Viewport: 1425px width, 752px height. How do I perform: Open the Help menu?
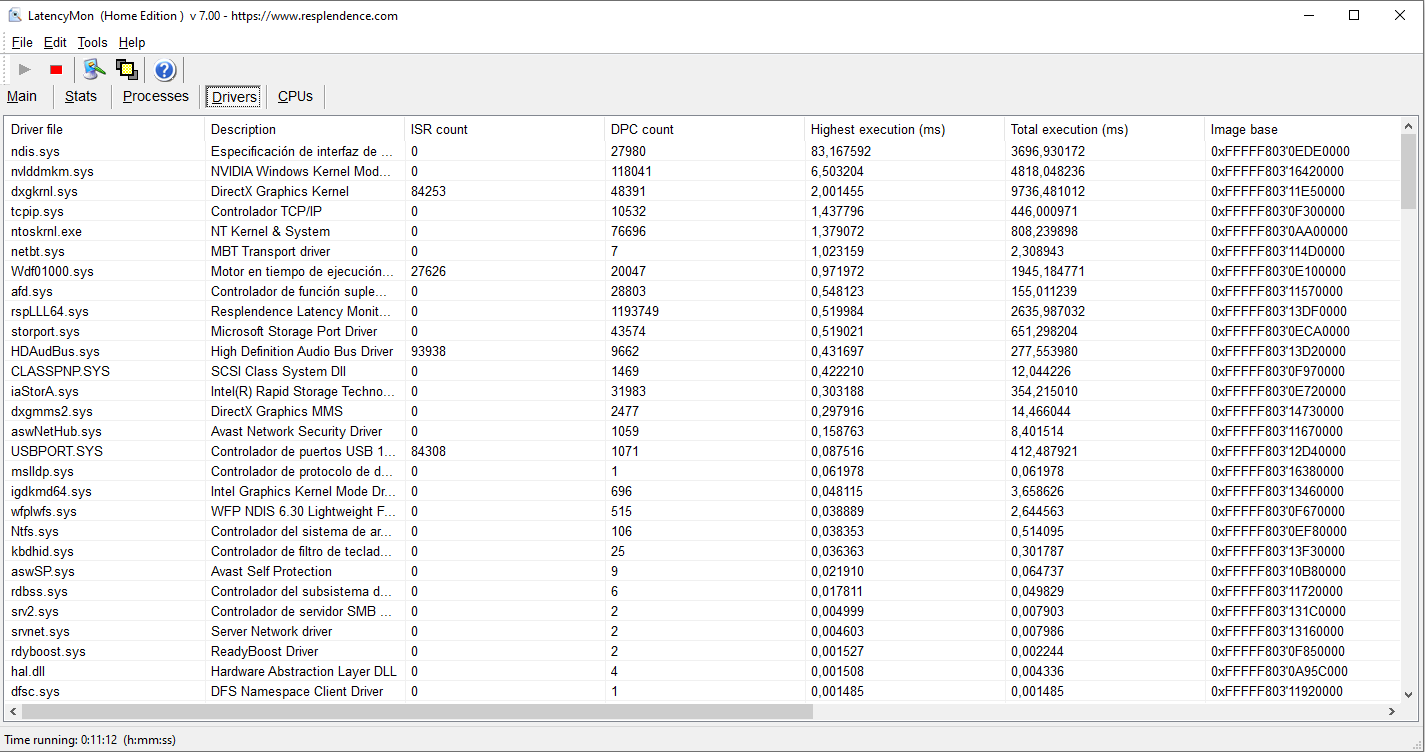pyautogui.click(x=132, y=42)
